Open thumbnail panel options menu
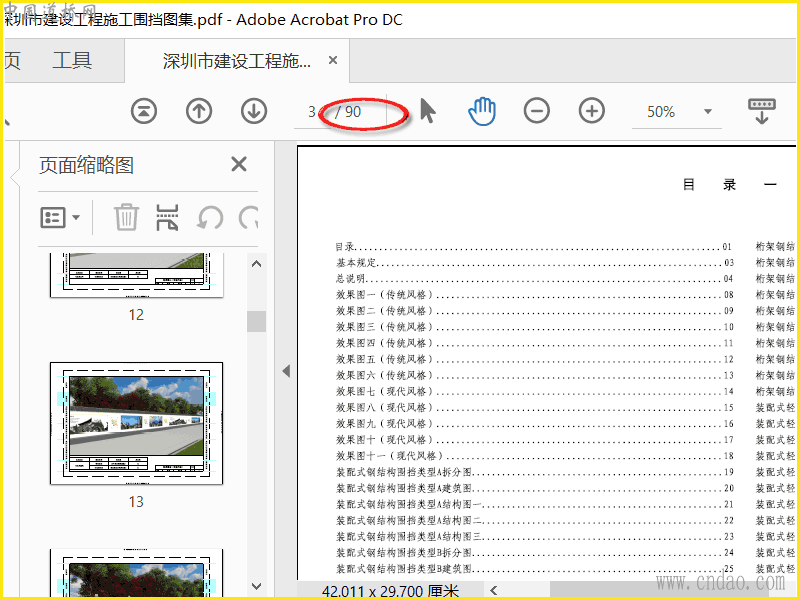Screen dimensions: 800x600 click(x=60, y=218)
